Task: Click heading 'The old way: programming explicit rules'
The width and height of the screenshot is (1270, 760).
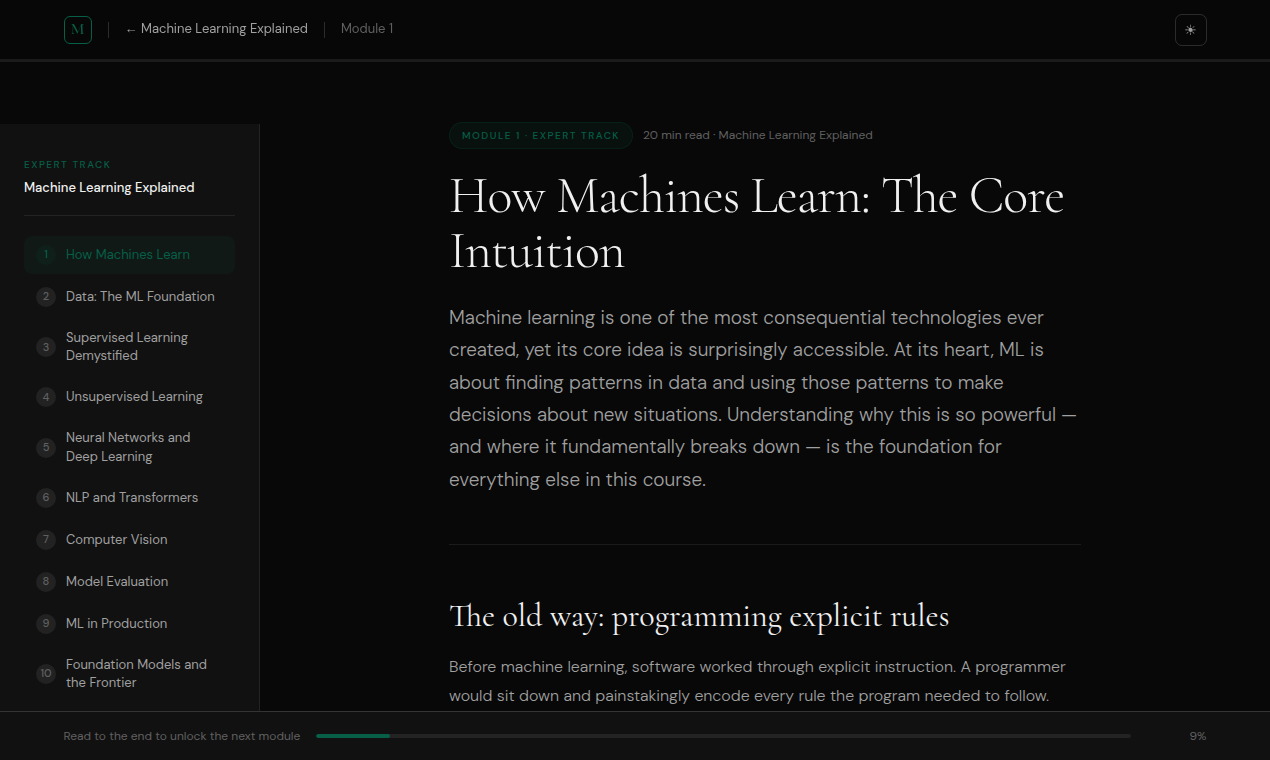Action: point(699,616)
